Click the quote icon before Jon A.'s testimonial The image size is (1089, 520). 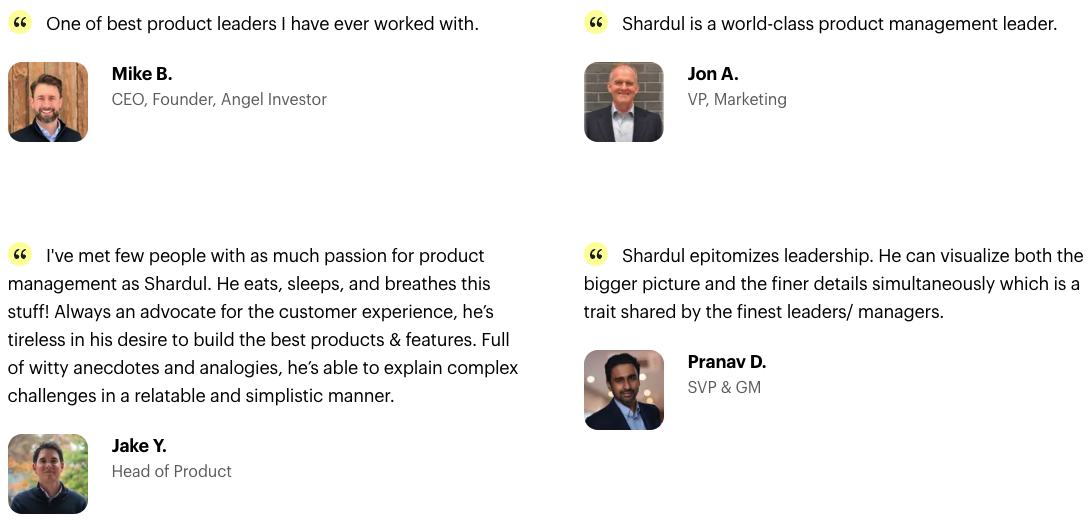point(596,23)
